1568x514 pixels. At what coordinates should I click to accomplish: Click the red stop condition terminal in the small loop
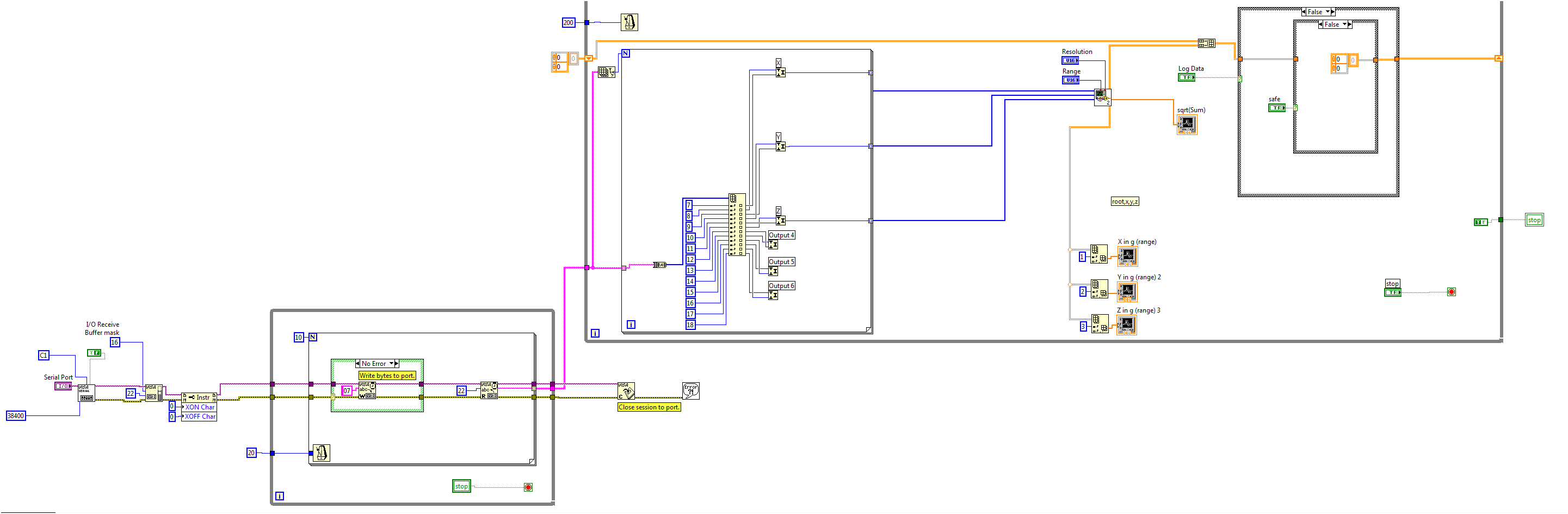coord(528,487)
